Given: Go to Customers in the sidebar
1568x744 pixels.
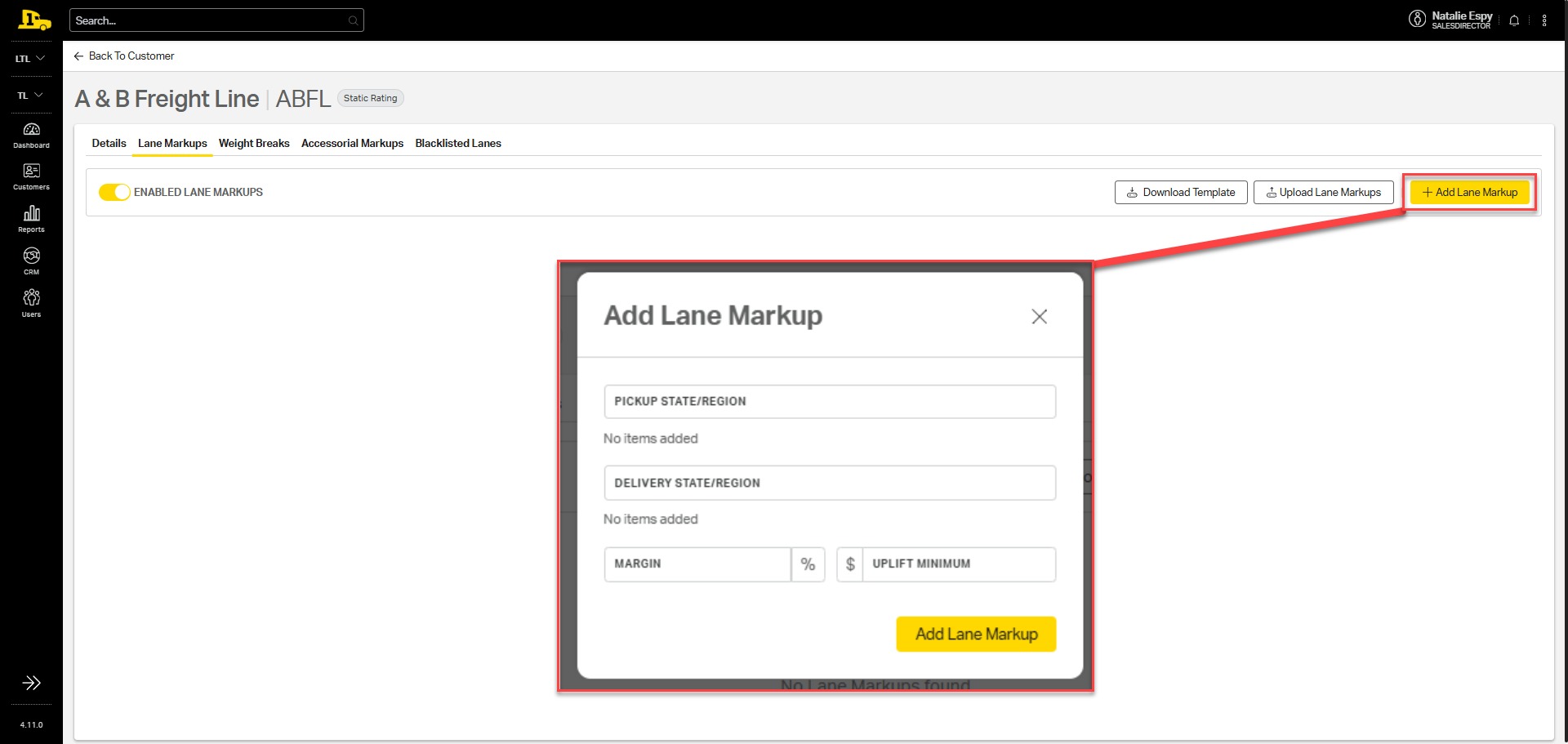Looking at the screenshot, I should (31, 177).
